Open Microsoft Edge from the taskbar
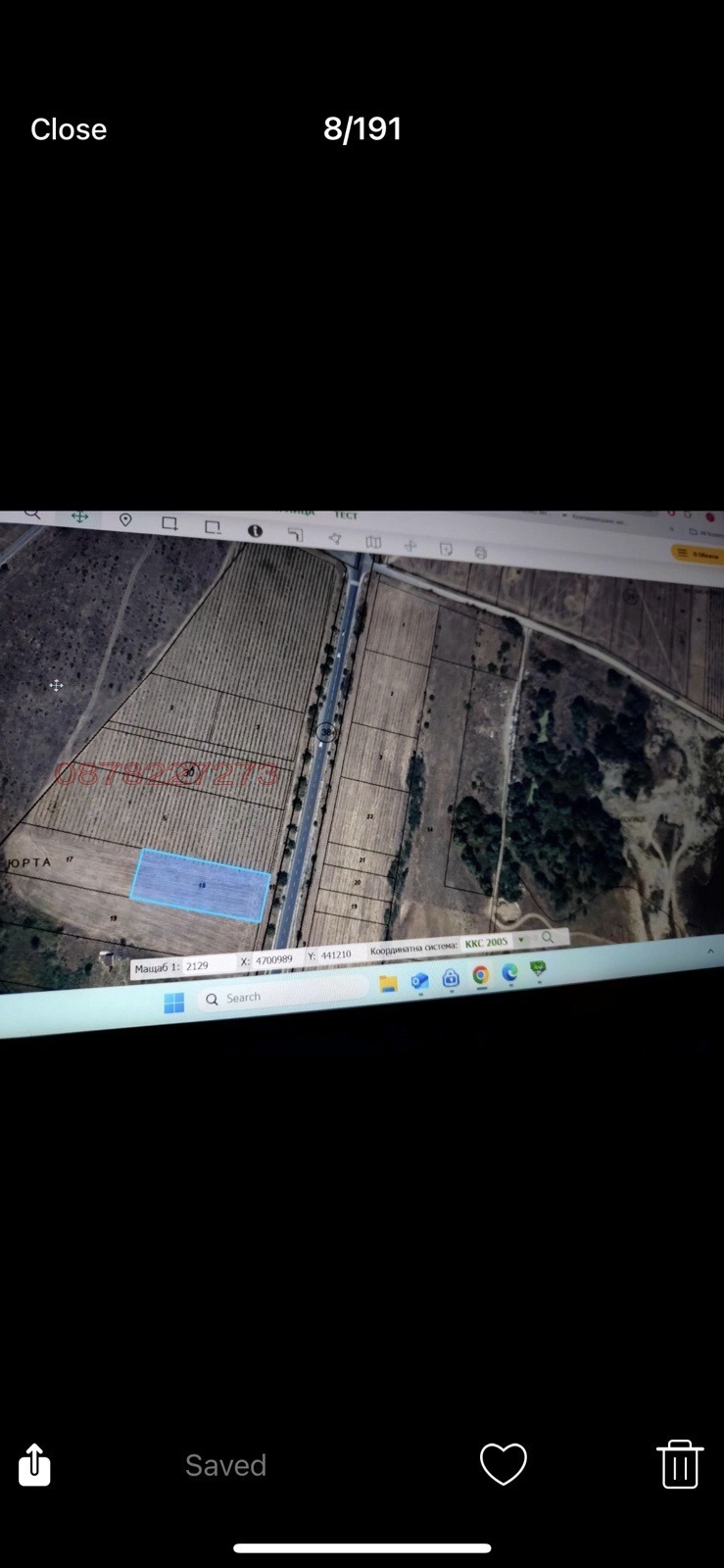This screenshot has width=724, height=1568. point(509,972)
